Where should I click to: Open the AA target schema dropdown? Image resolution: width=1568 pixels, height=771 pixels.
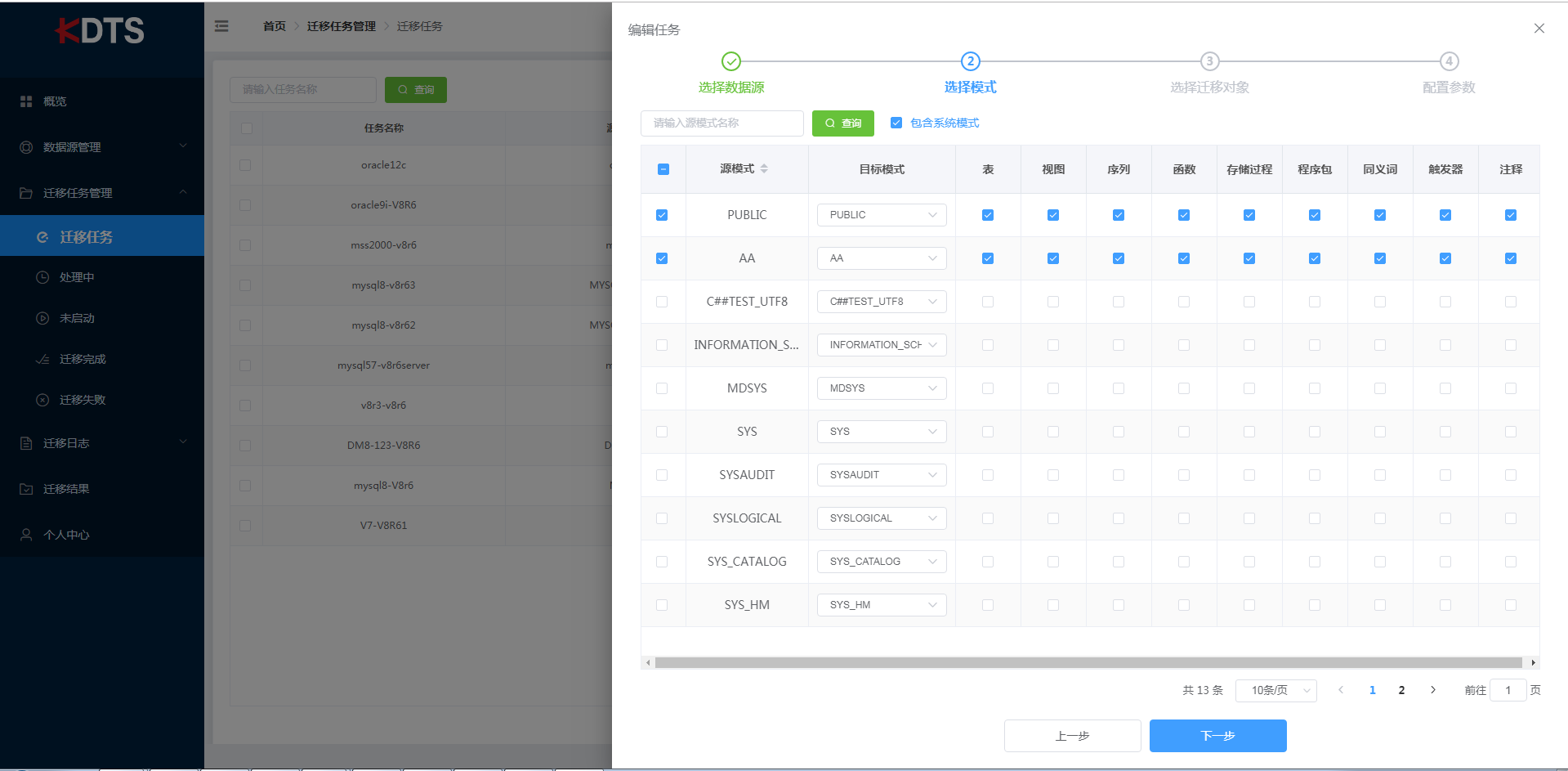[x=882, y=258]
